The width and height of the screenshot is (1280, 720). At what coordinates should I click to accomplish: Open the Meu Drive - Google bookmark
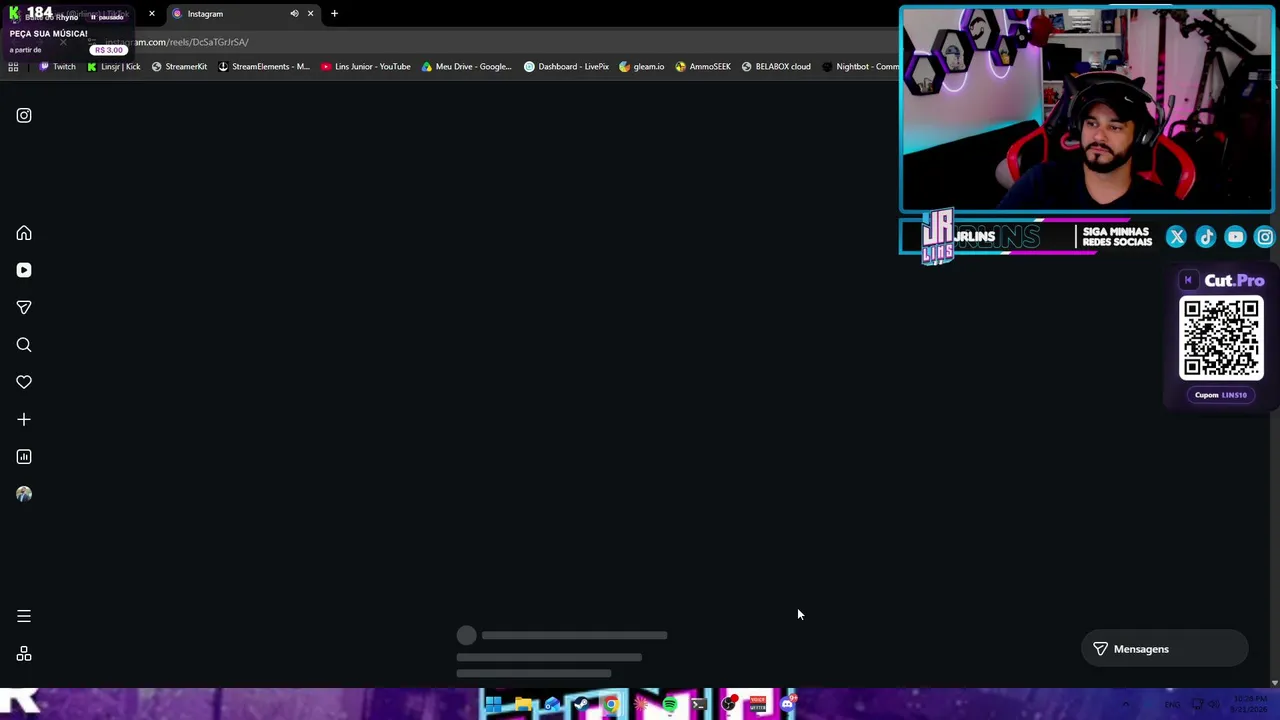click(467, 67)
